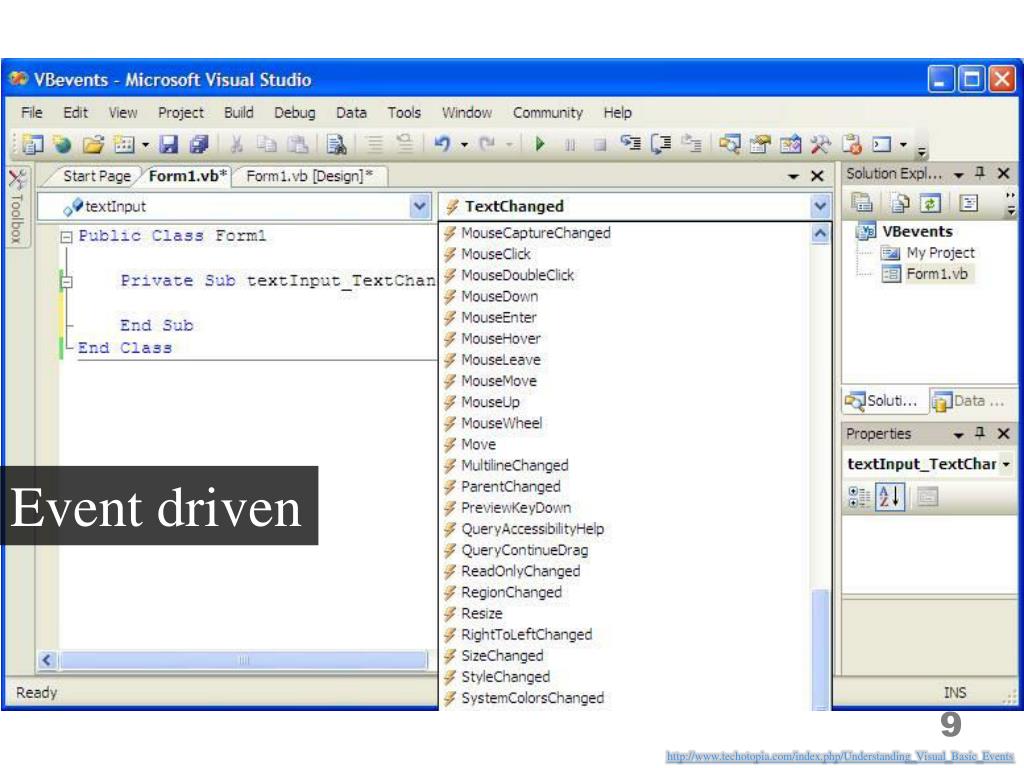This screenshot has height=768, width=1024.
Task: Click the Step Out toolbar icon
Action: click(x=691, y=143)
